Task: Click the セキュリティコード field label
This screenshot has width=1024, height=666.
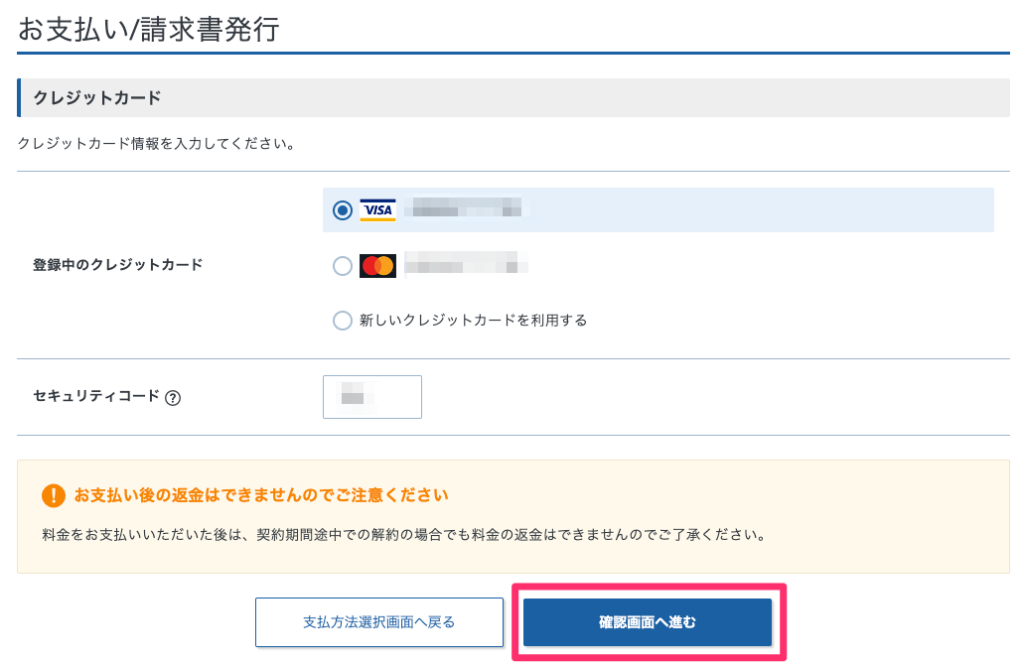Action: (97, 396)
